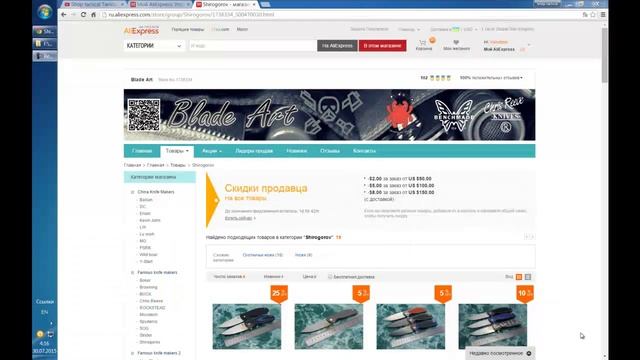Viewport: 640px width, 360px height.
Task: Click the browser Forward arrow
Action: pyautogui.click(x=73, y=15)
